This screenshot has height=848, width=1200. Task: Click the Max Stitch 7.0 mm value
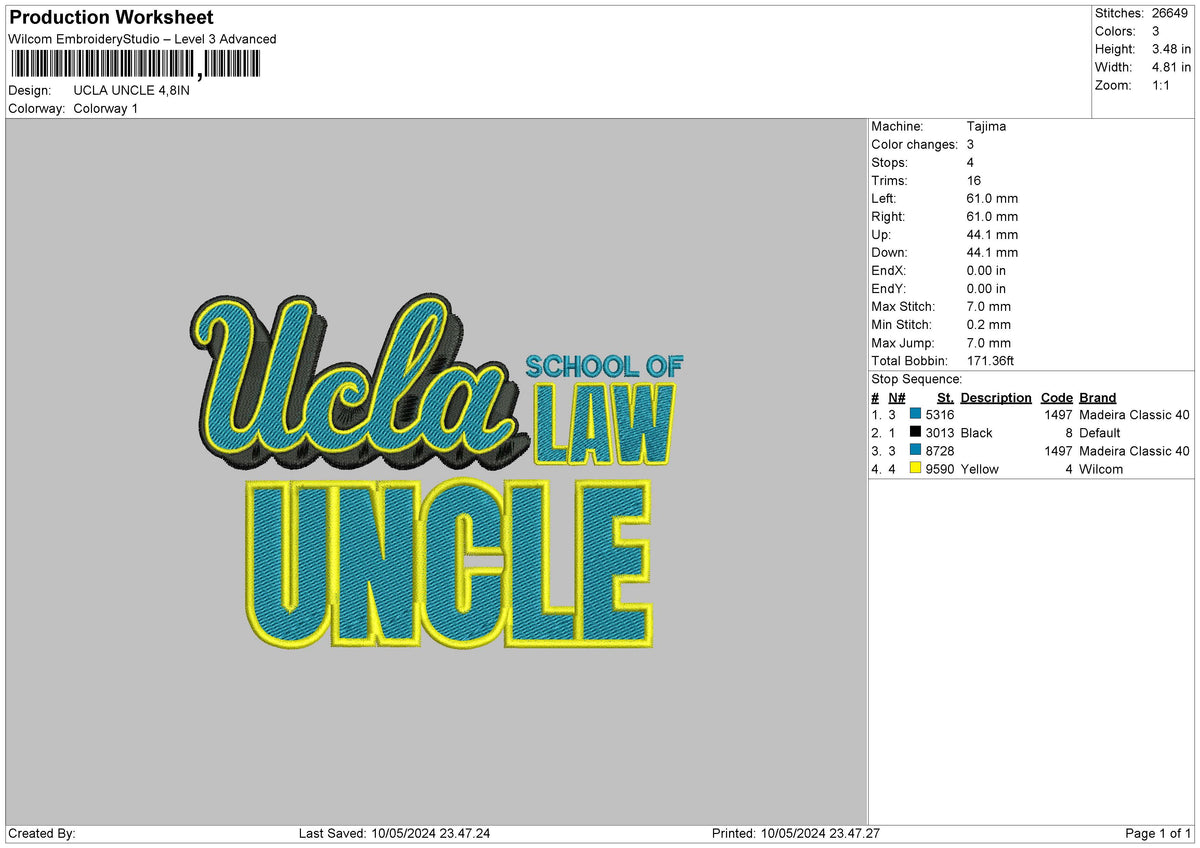[988, 306]
